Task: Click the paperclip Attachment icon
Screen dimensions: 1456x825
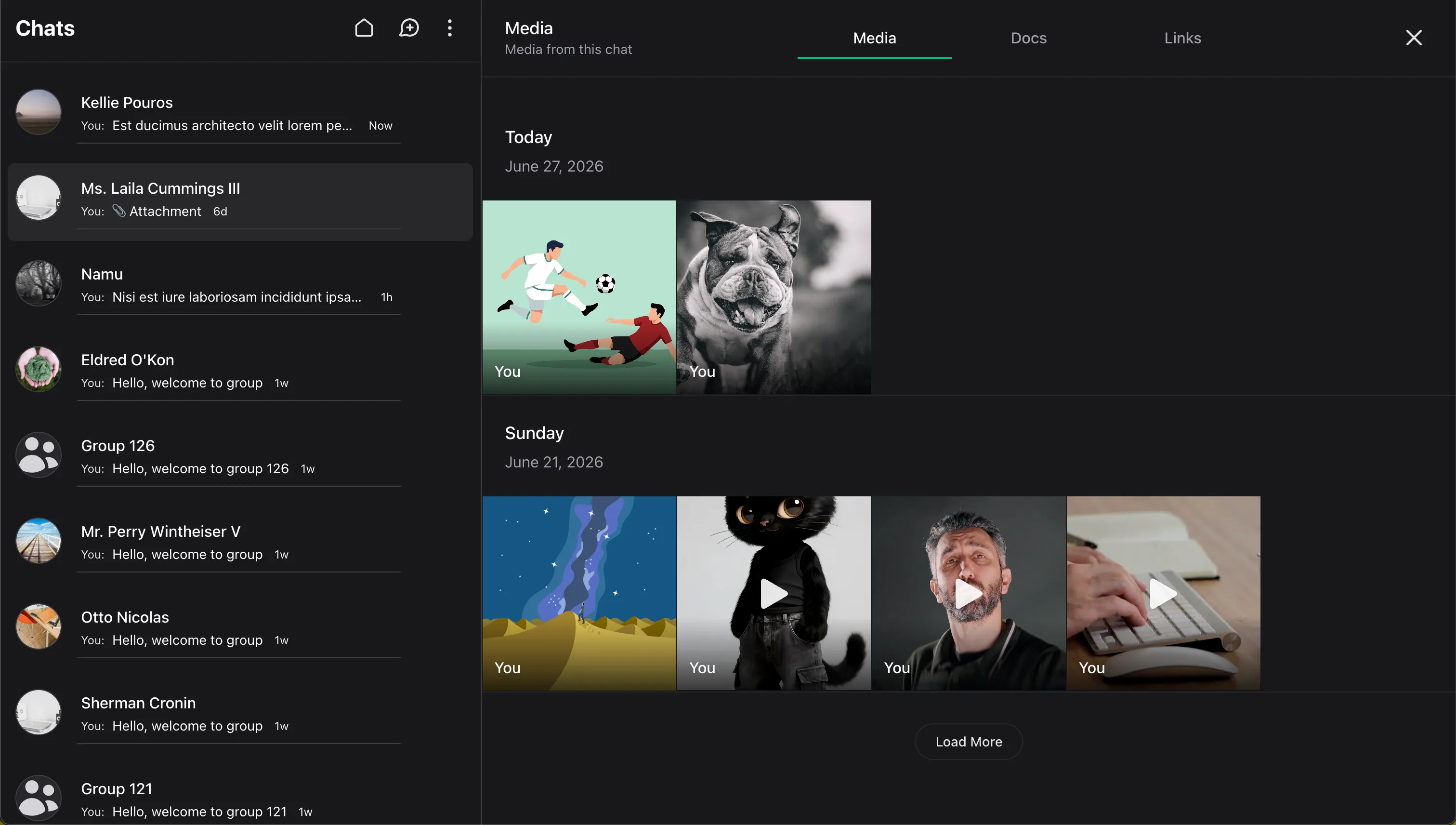Action: pos(119,211)
